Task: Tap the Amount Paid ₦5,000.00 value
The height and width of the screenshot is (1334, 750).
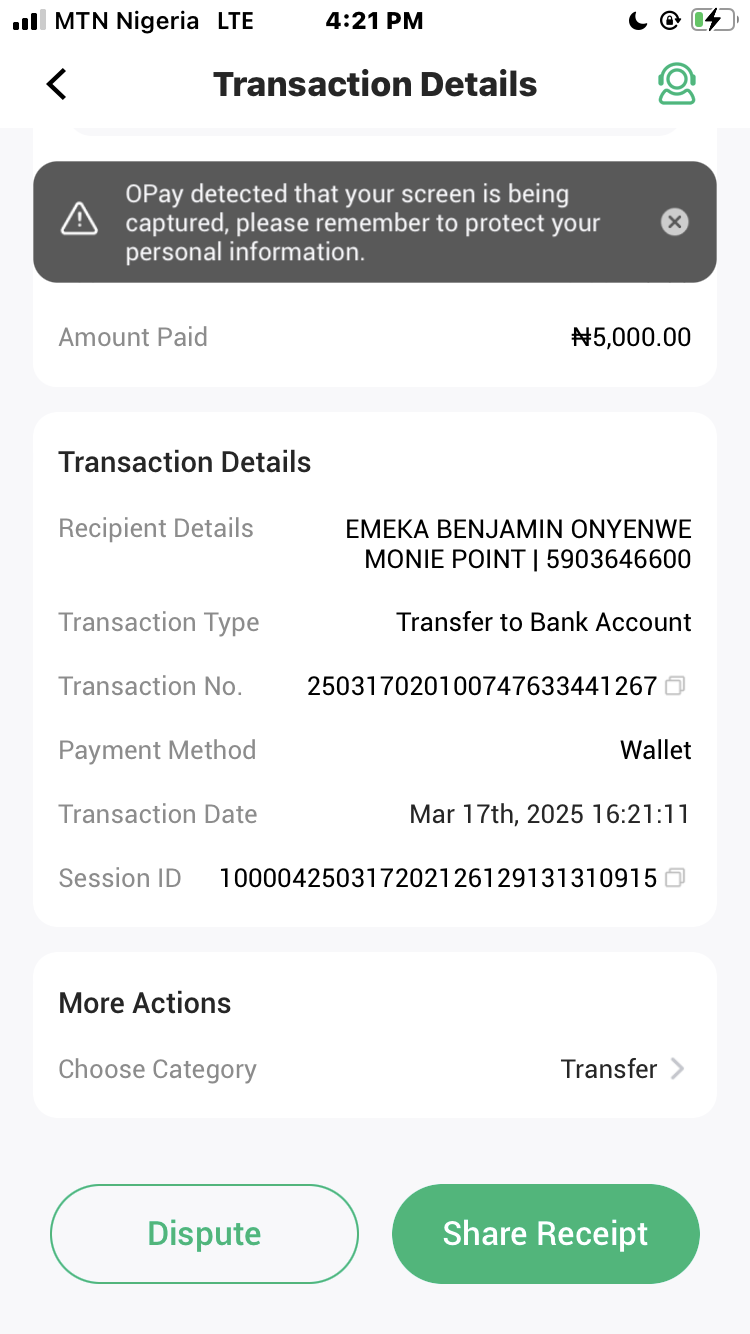Action: click(631, 337)
